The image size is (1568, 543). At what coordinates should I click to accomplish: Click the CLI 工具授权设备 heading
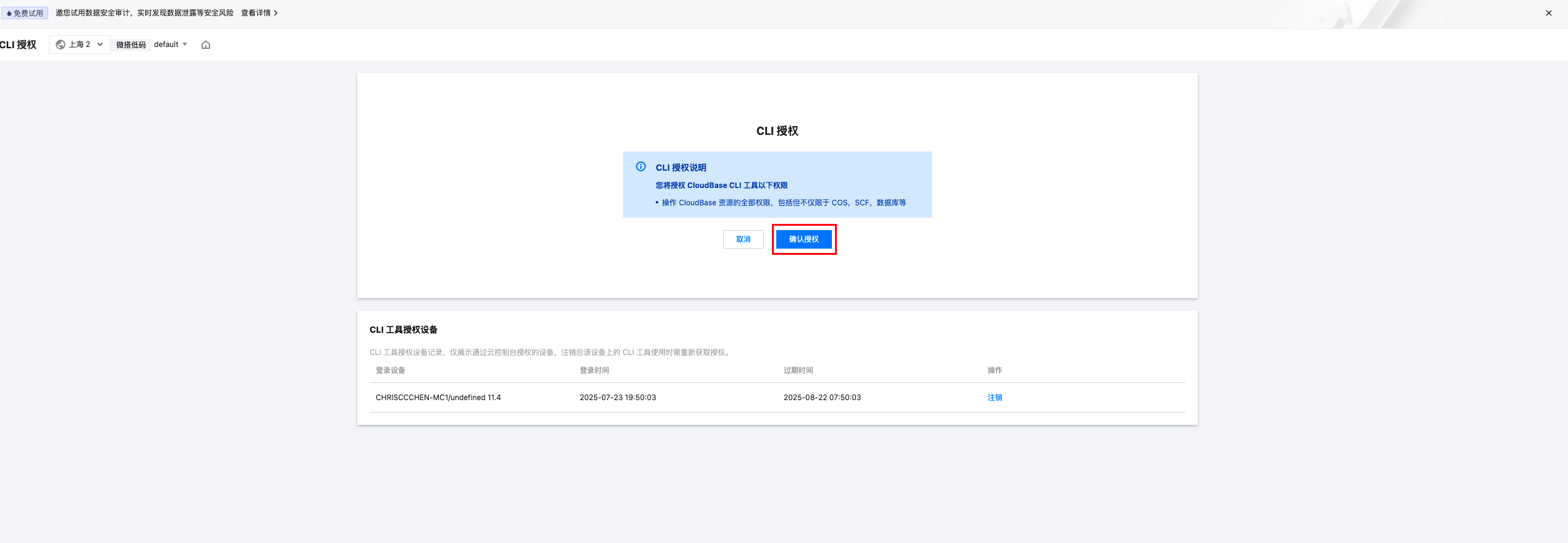click(403, 330)
